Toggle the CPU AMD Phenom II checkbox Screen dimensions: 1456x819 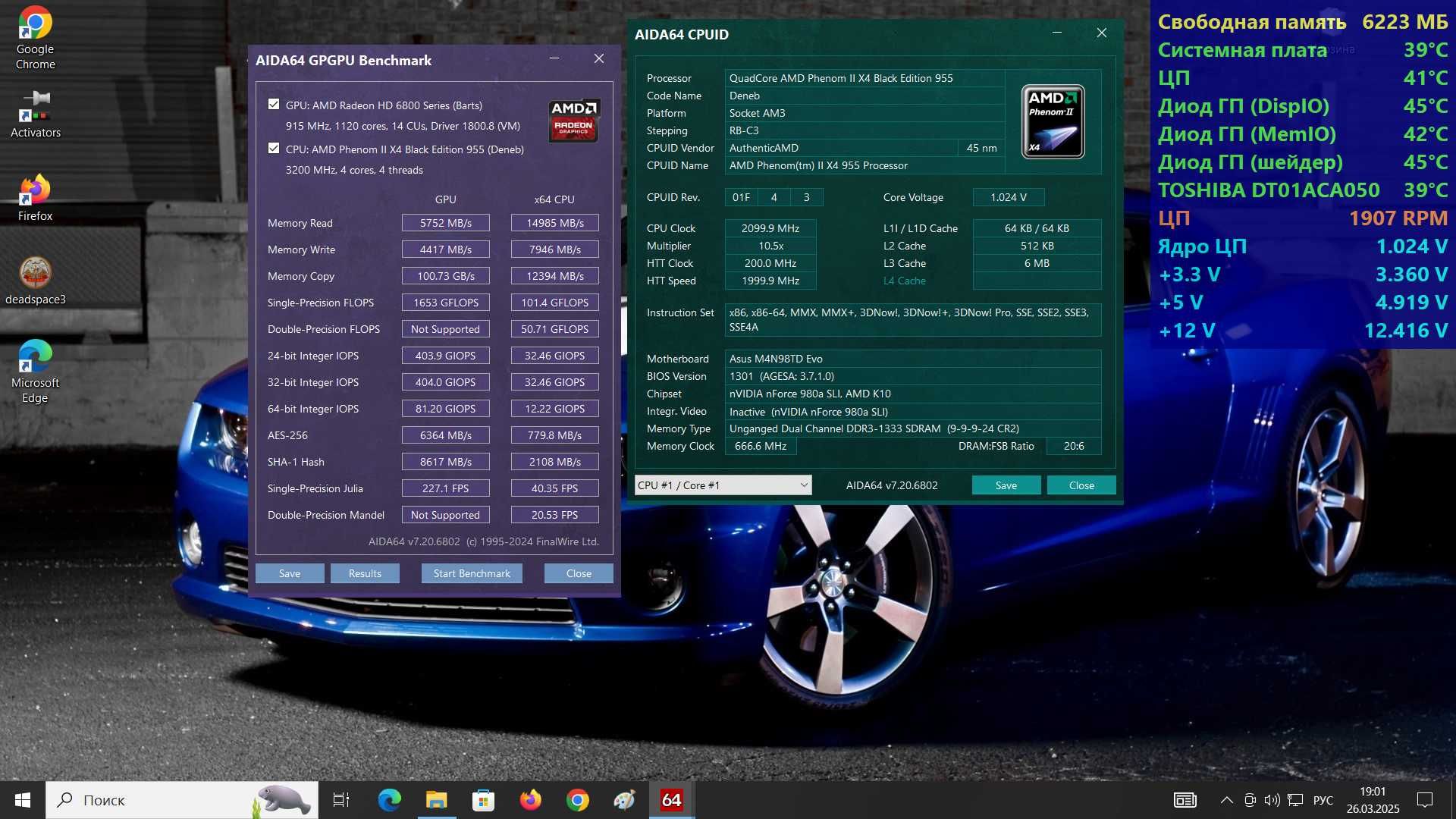point(274,149)
